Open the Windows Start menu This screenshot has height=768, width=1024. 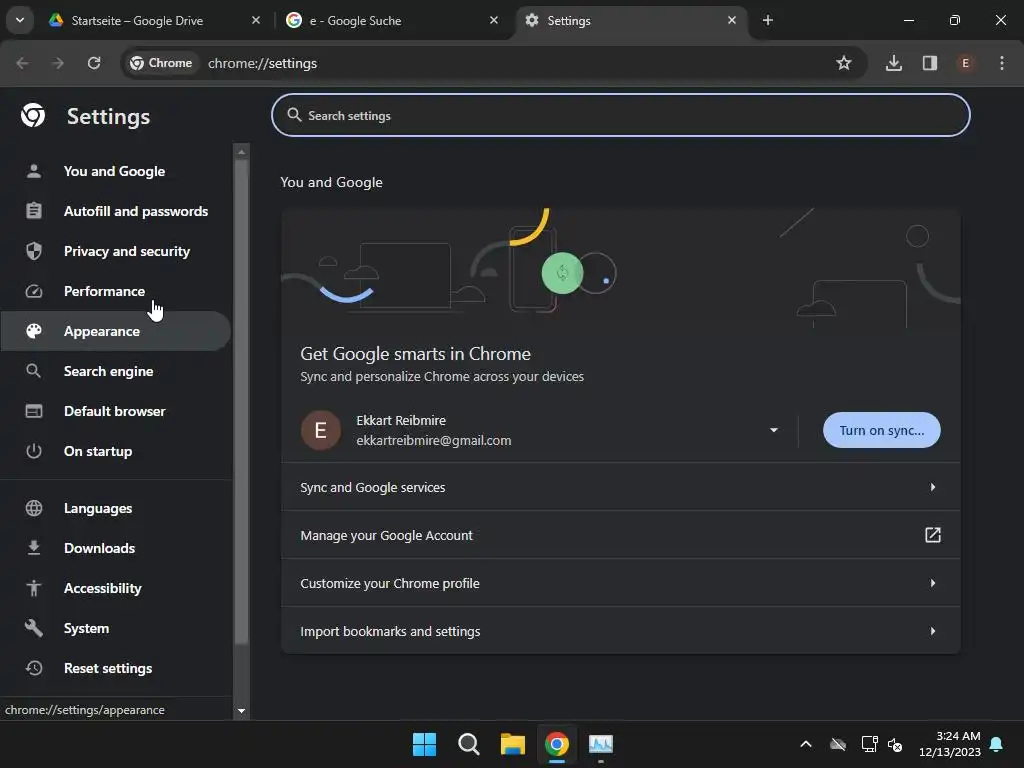(x=424, y=744)
